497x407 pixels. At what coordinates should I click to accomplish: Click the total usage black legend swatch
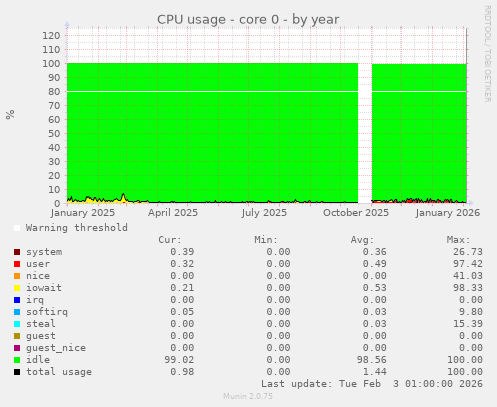(x=17, y=372)
